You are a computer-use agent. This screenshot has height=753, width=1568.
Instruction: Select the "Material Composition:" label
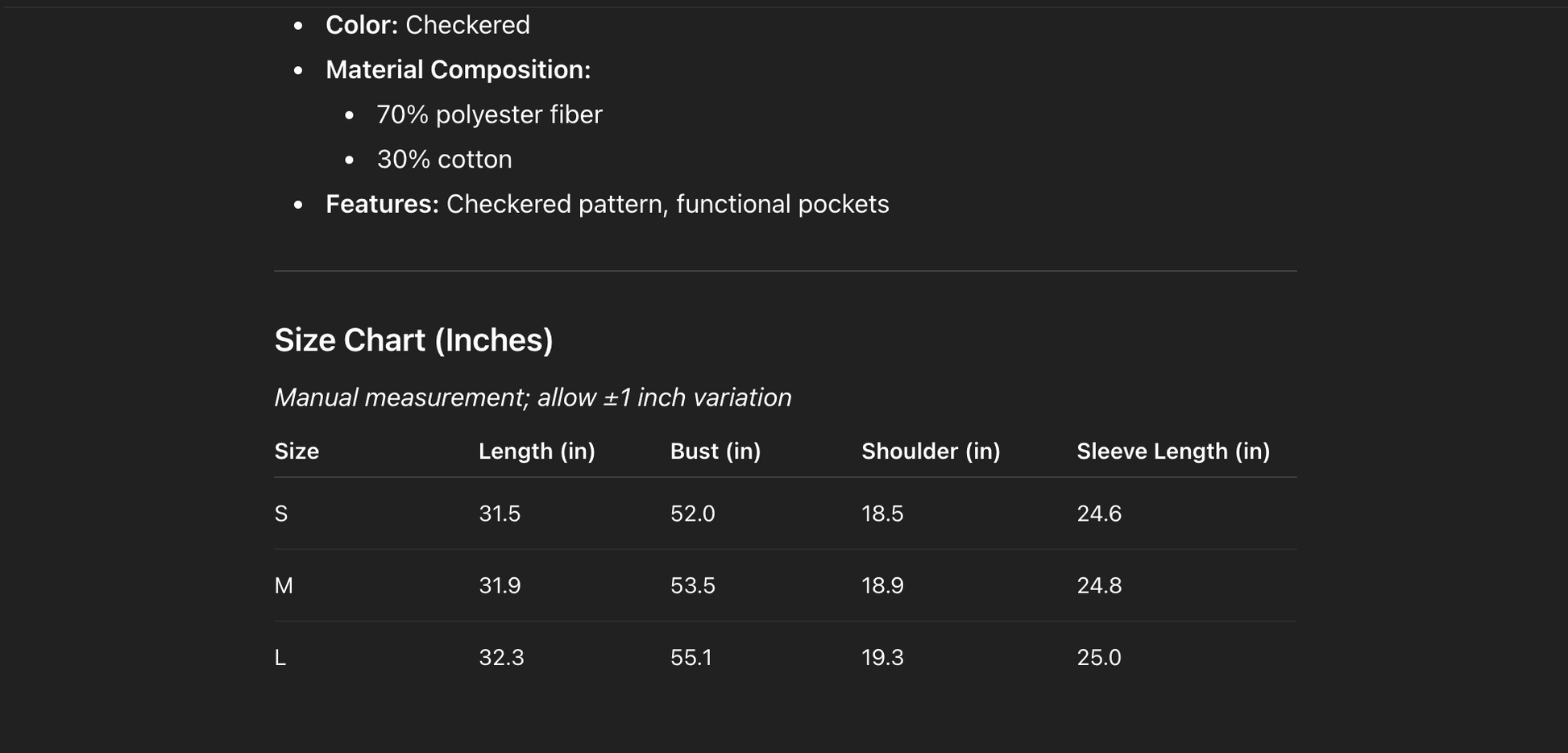click(x=458, y=70)
